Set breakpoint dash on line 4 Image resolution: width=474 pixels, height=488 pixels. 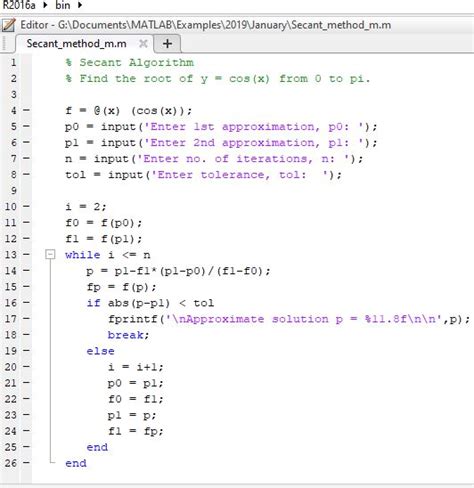coord(26,110)
